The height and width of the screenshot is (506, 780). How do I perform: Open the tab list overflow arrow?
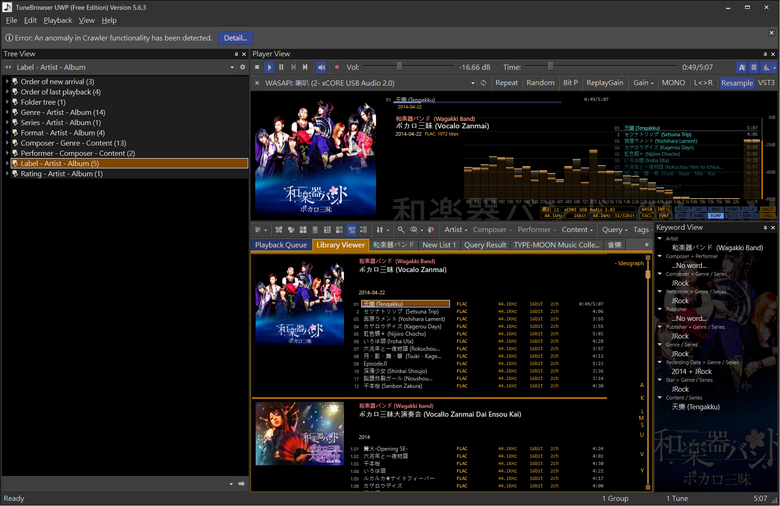(647, 245)
